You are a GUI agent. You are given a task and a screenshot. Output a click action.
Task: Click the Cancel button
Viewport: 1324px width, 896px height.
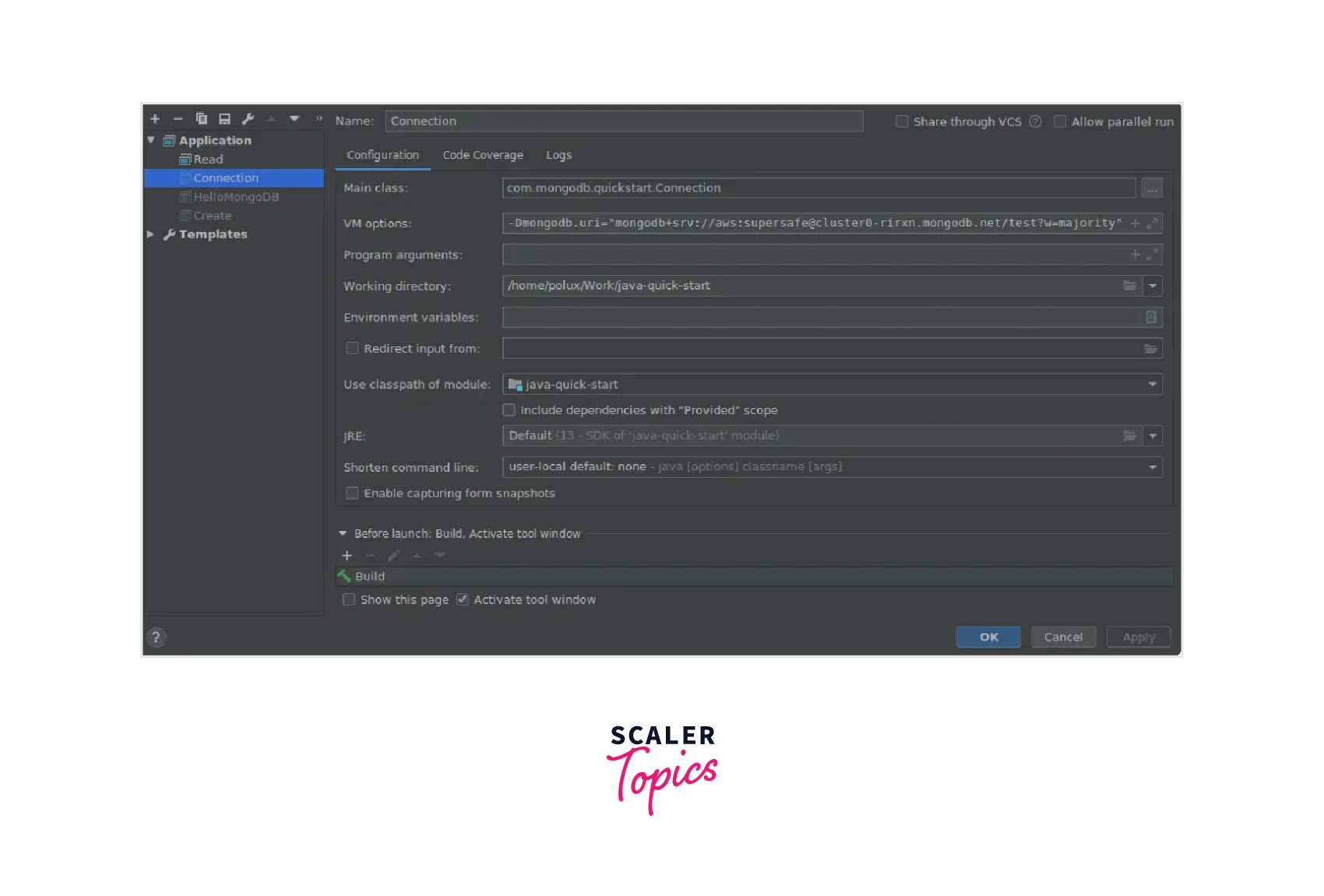(x=1063, y=637)
